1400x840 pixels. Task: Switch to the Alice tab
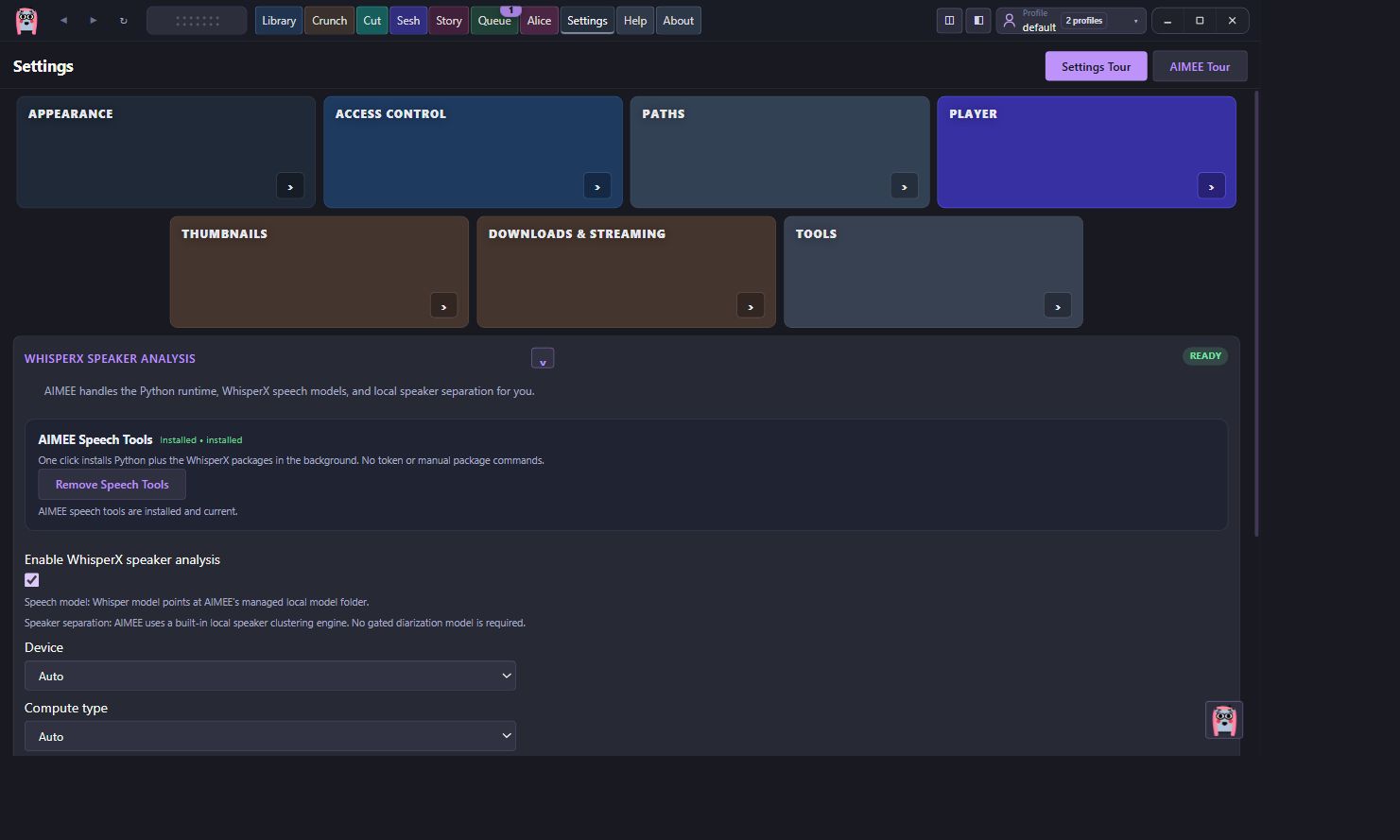pos(539,21)
